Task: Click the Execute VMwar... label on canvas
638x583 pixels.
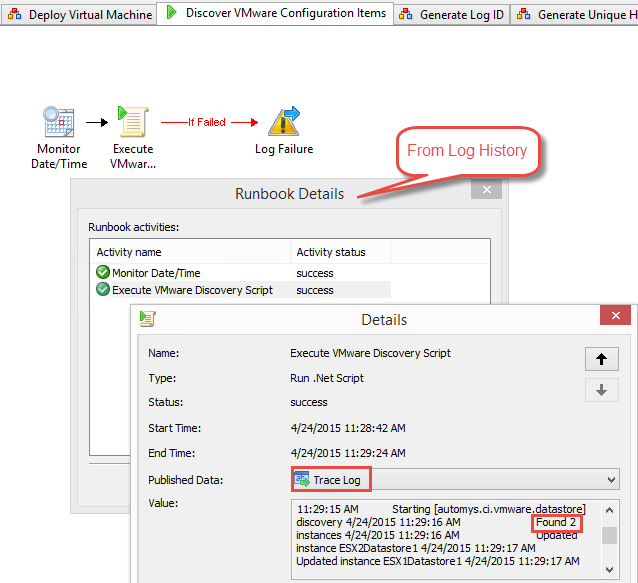Action: click(x=133, y=156)
